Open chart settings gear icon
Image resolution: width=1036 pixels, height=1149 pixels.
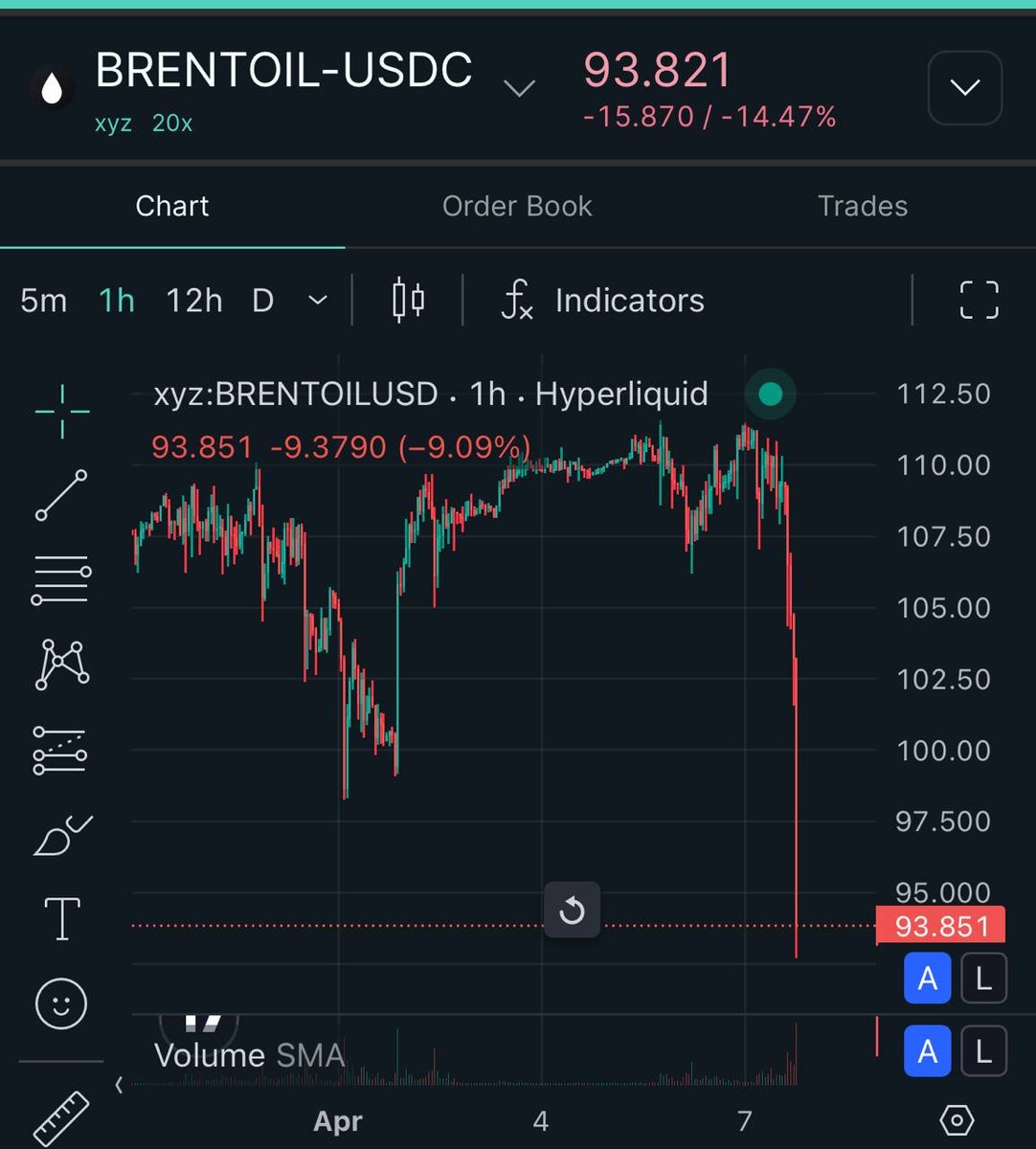tap(957, 1119)
